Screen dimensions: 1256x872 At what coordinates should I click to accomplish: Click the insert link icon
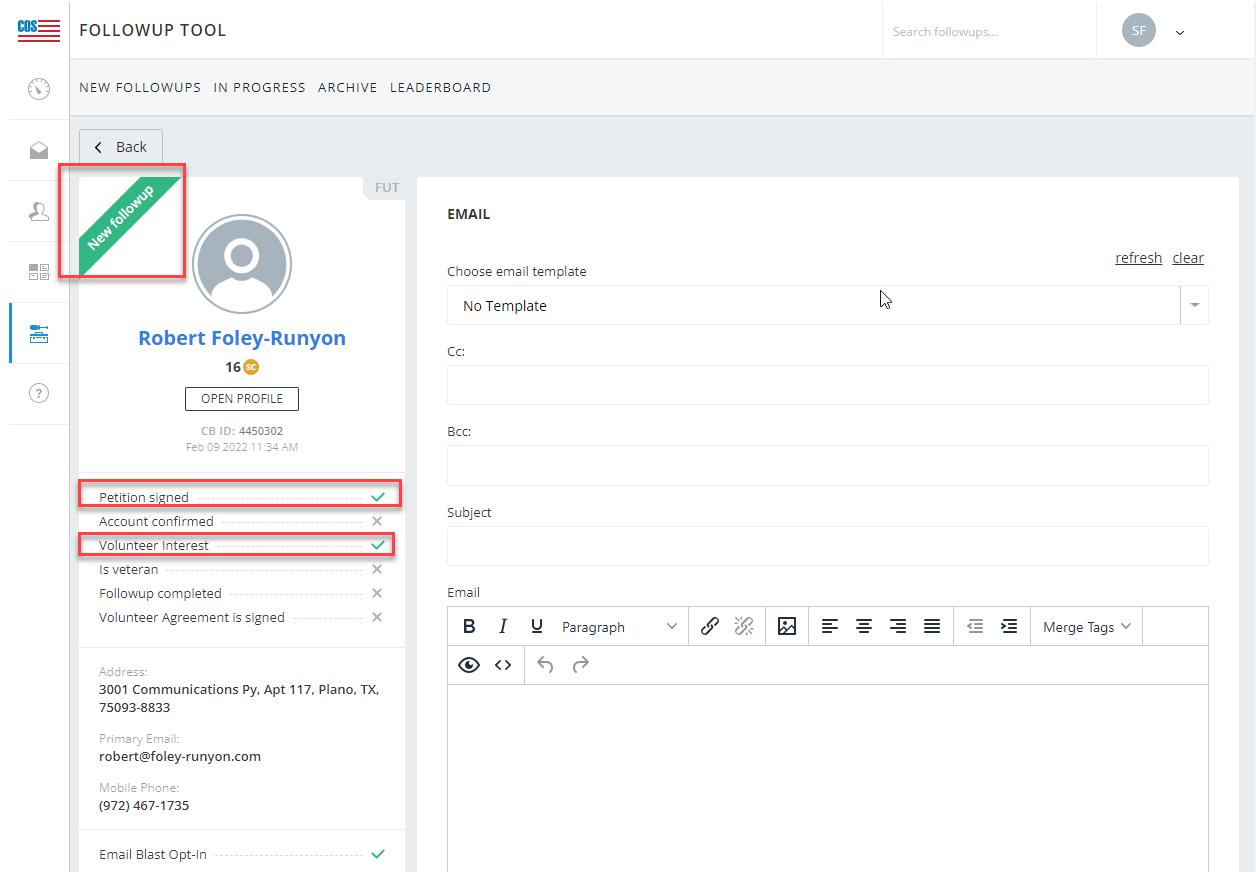710,626
